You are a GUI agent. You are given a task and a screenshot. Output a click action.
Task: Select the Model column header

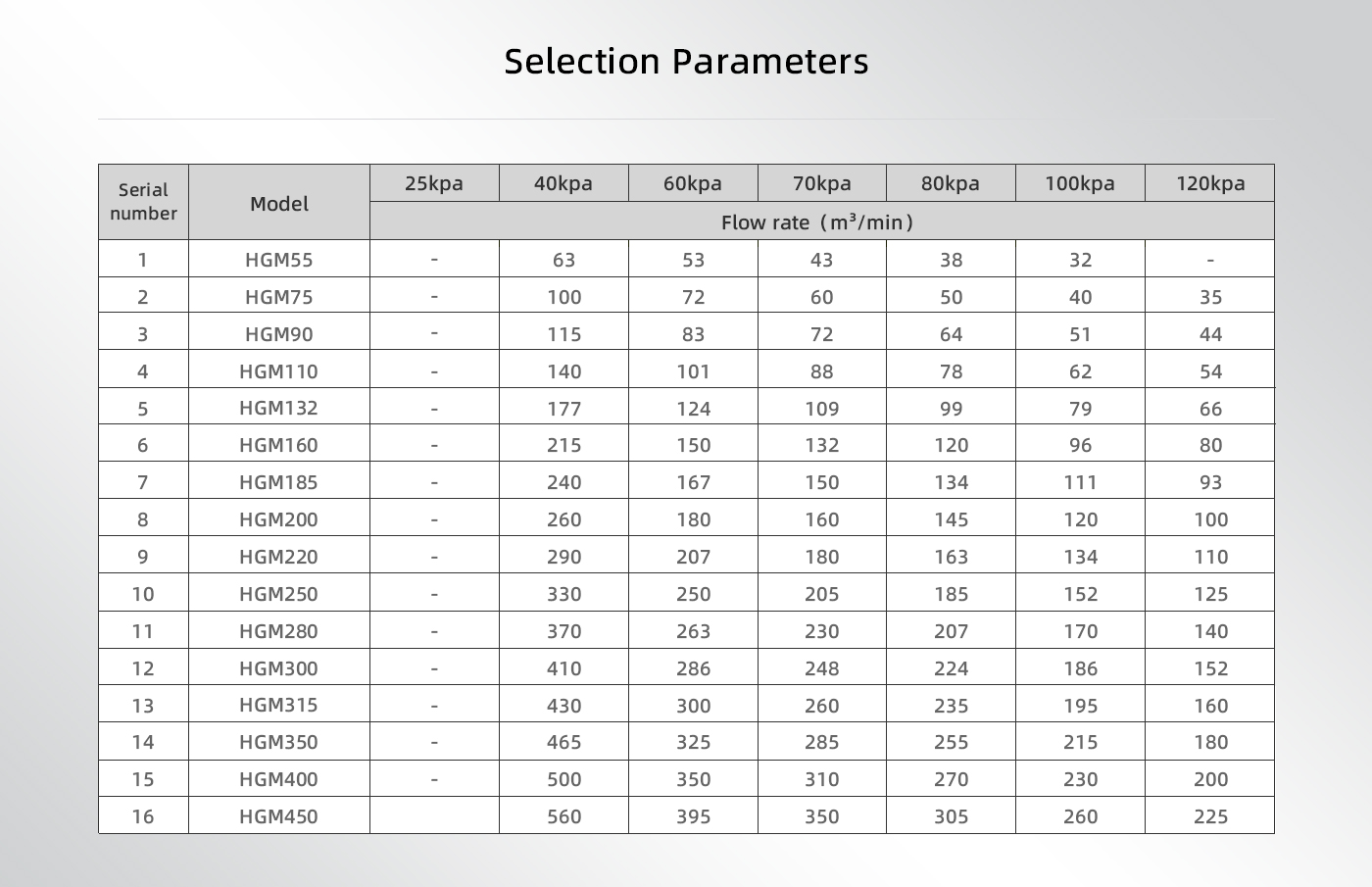(x=278, y=204)
